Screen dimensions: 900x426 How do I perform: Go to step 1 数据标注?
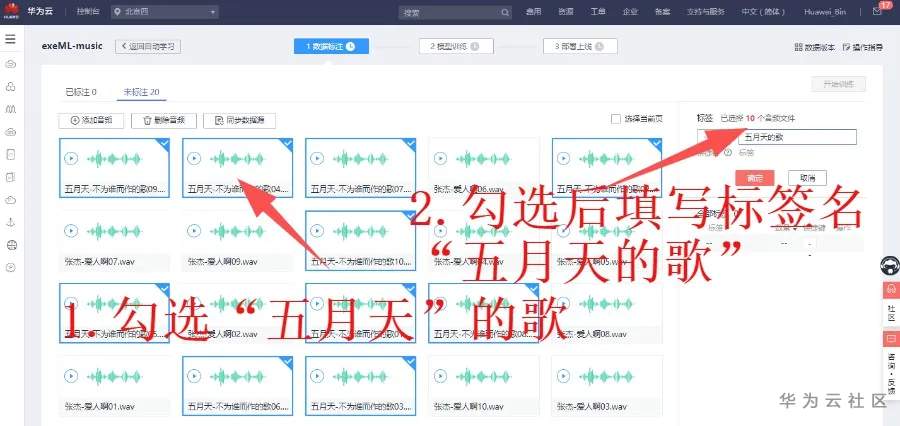(331, 47)
